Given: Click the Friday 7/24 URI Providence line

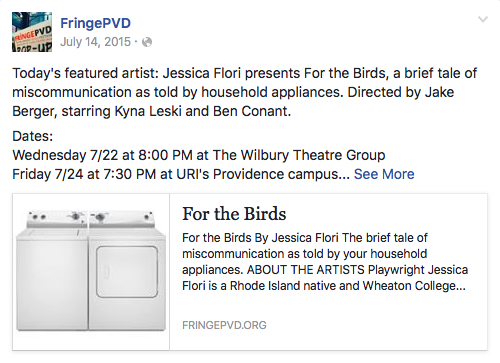Looking at the screenshot, I should tap(181, 174).
